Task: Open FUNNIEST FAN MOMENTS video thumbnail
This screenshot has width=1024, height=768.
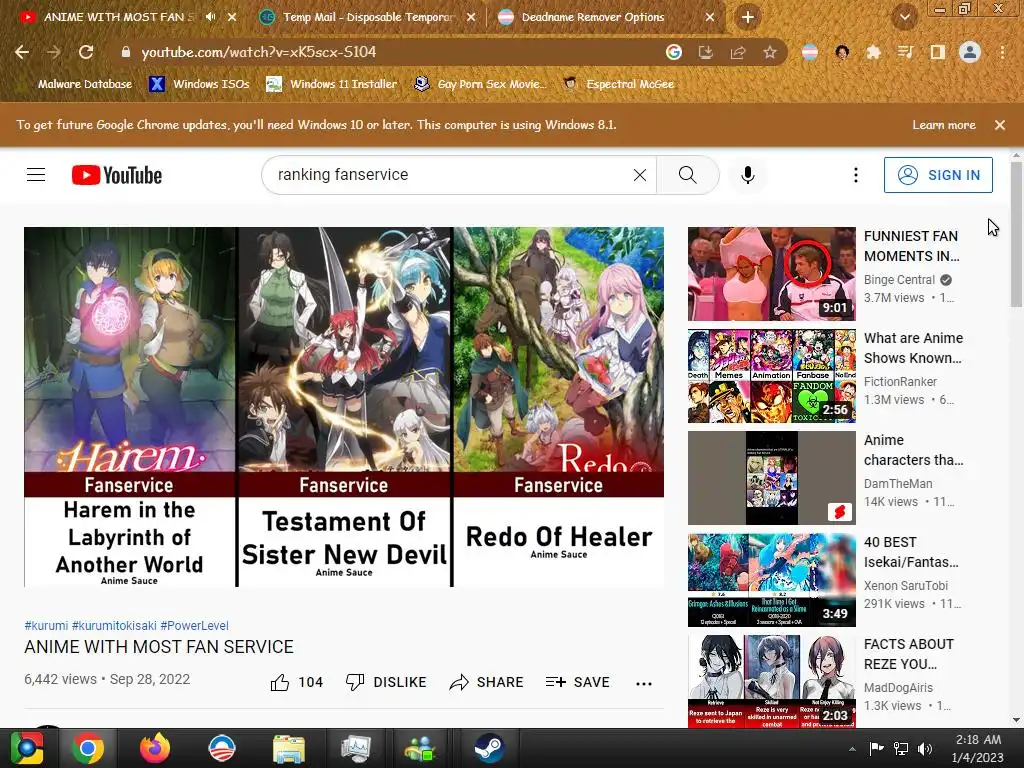Action: click(771, 274)
